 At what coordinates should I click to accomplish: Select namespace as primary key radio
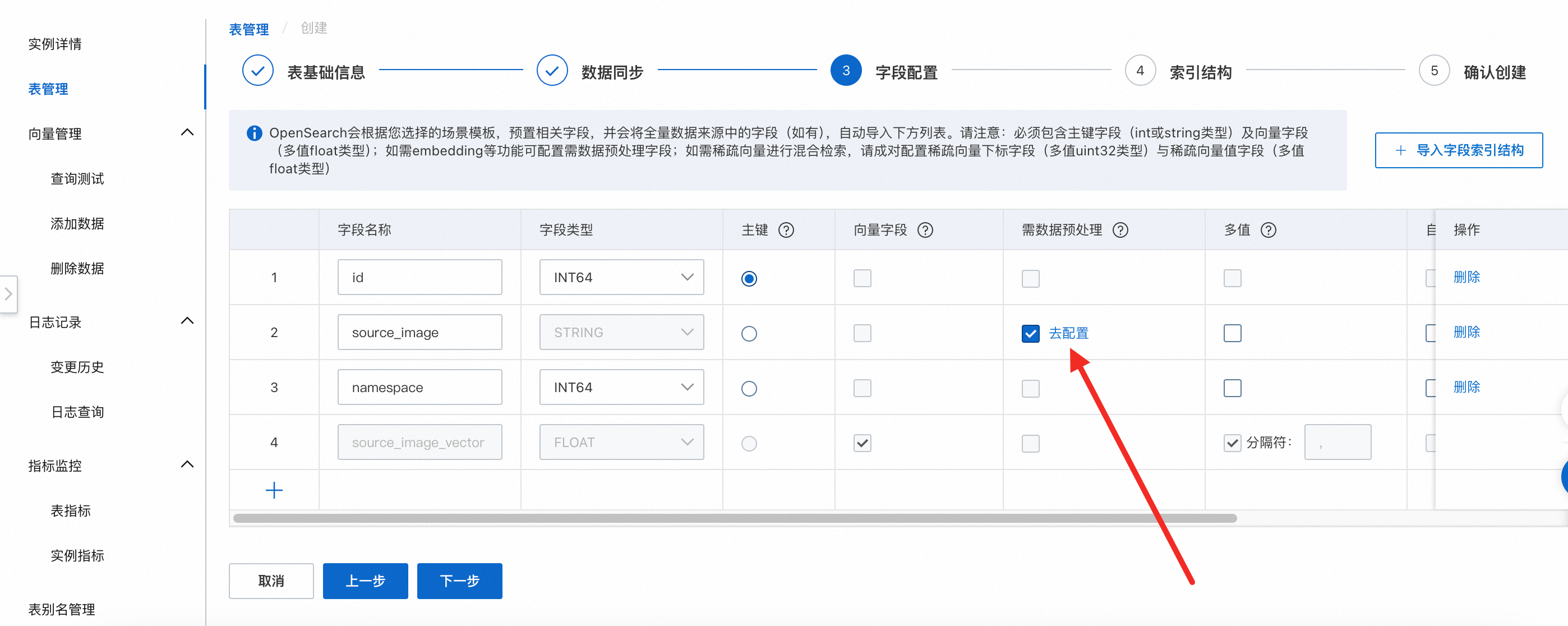coord(749,389)
